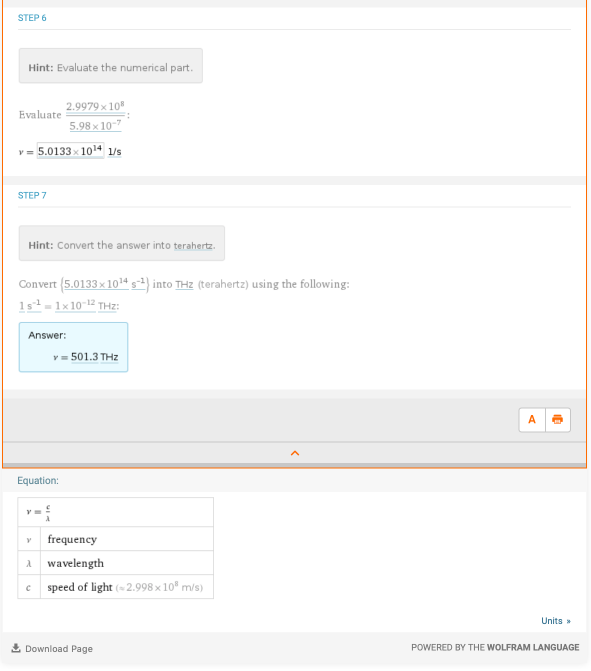Click the 1/s unit beside the Step 6 result
591x671 pixels.
[x=114, y=151]
